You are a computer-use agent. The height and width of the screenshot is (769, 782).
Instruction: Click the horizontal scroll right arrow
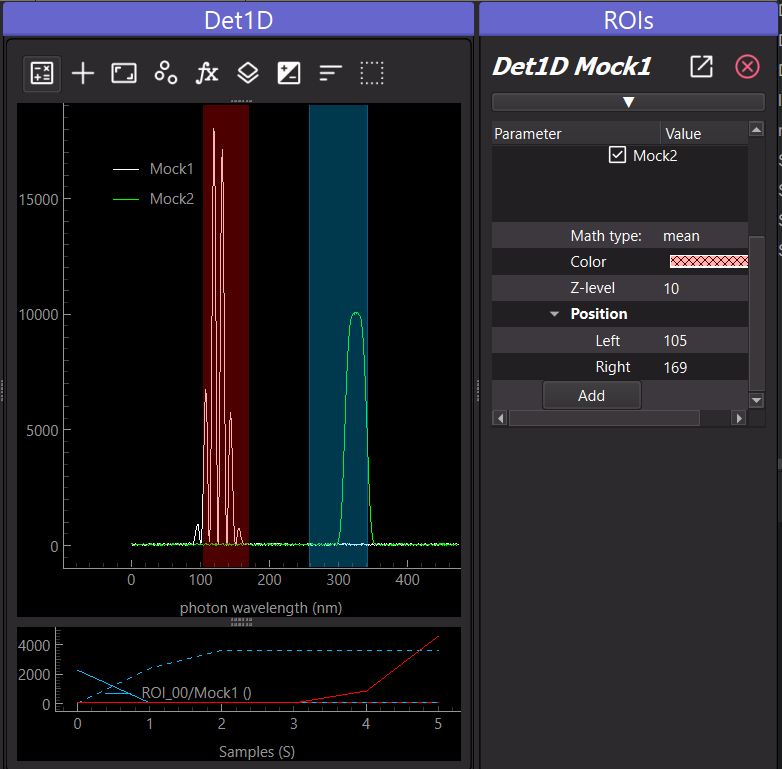click(739, 418)
